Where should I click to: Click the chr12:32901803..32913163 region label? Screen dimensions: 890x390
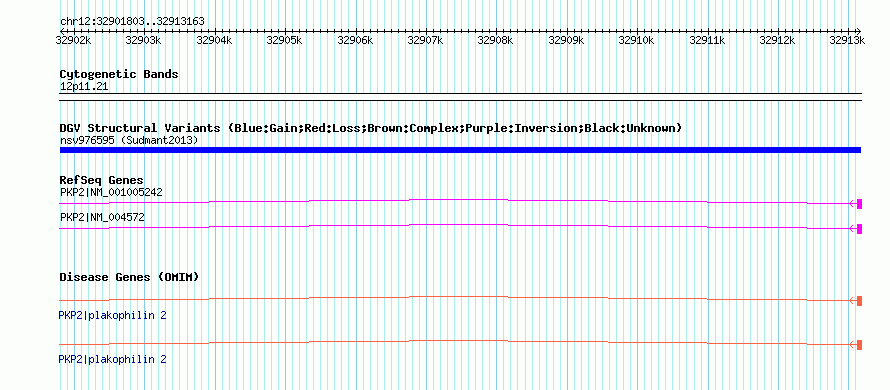(132, 22)
